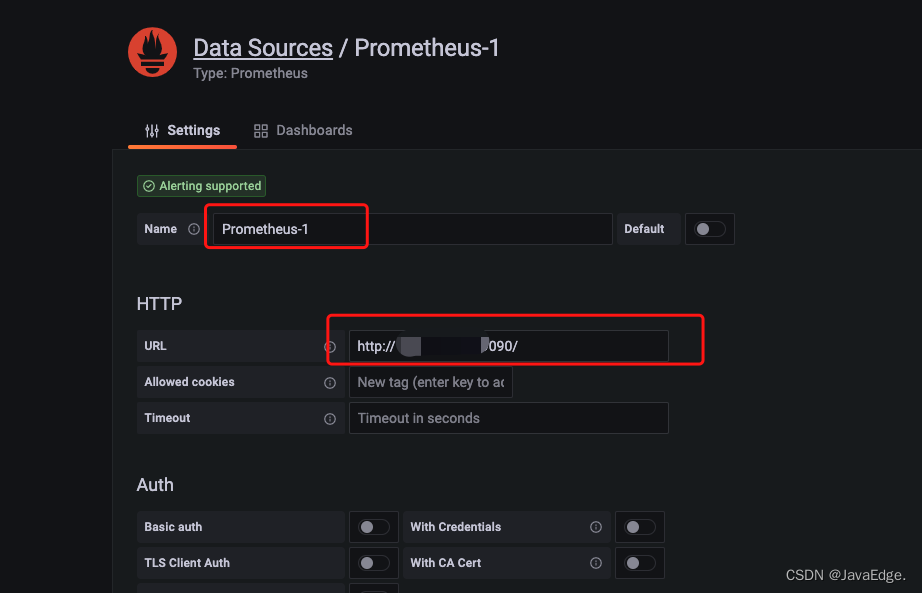Click the info icon beside URL
Image resolution: width=922 pixels, height=593 pixels.
coord(330,347)
